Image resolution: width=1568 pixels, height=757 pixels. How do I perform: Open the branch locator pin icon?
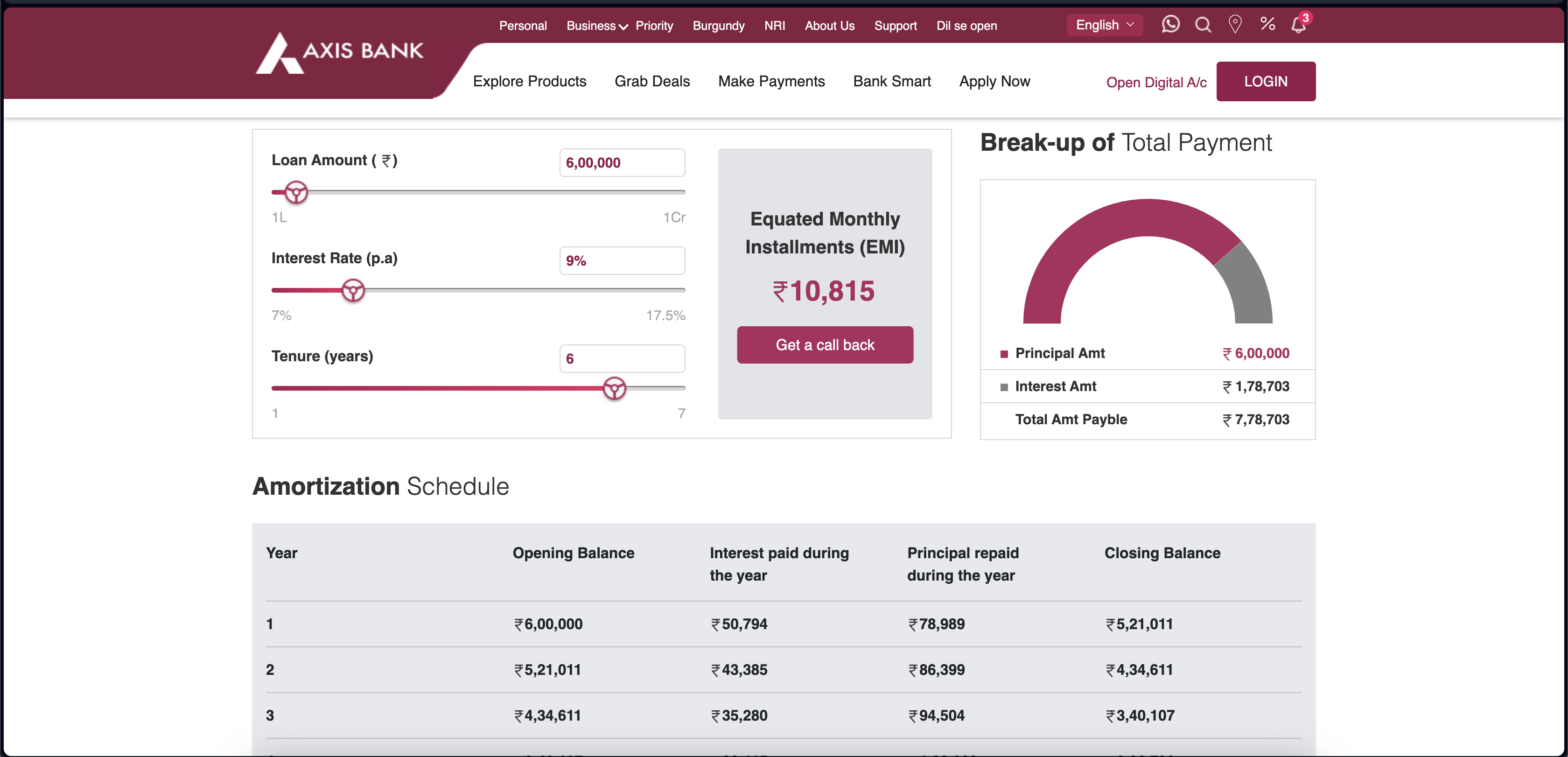pyautogui.click(x=1234, y=24)
